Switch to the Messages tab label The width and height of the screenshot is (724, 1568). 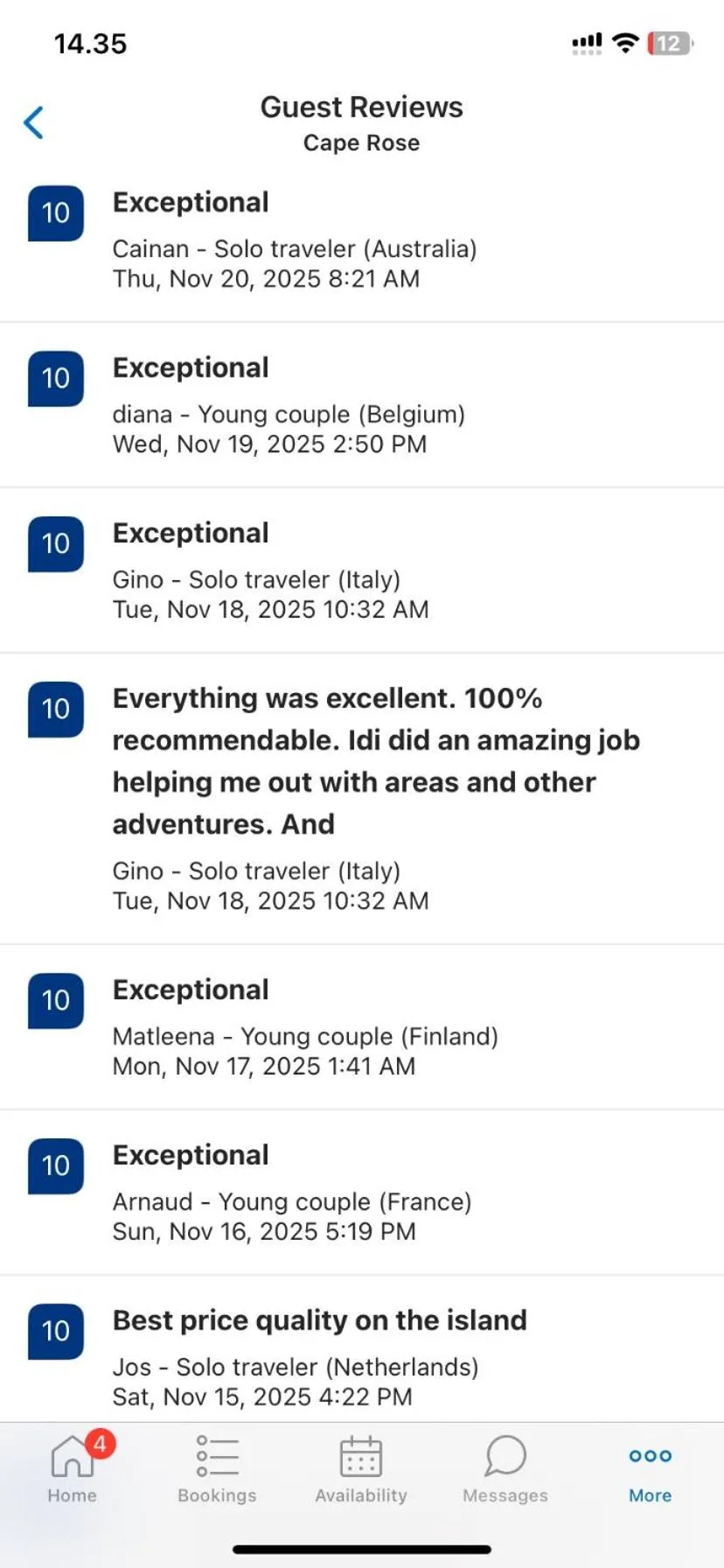505,1495
